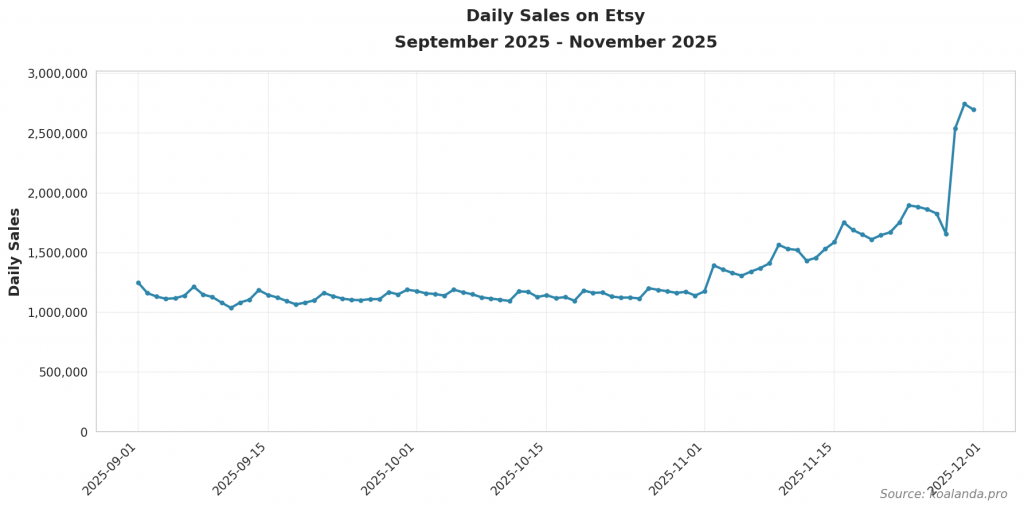Click the 2025-11-01 date label

(x=678, y=469)
